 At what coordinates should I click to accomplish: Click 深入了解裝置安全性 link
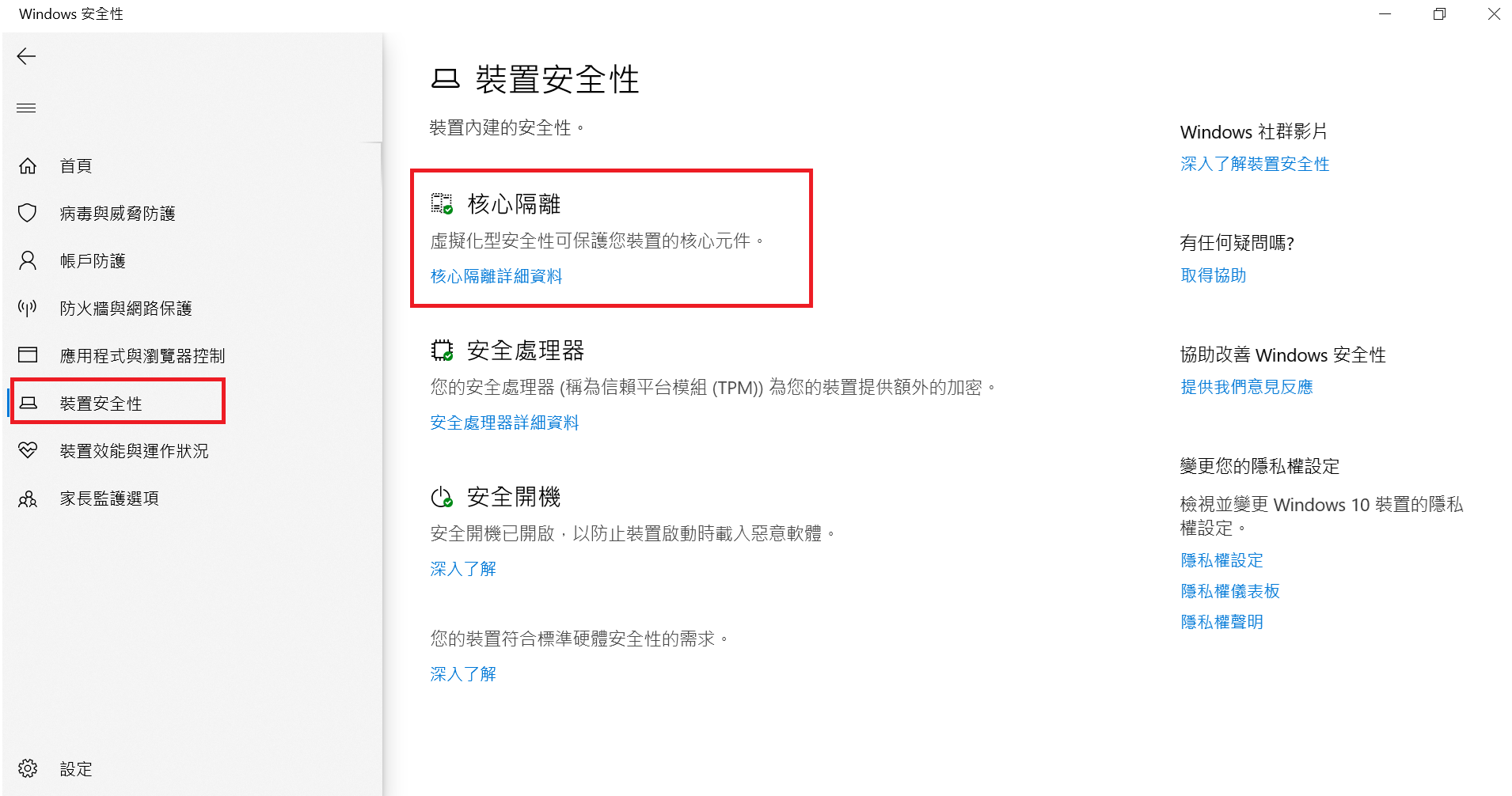1254,164
